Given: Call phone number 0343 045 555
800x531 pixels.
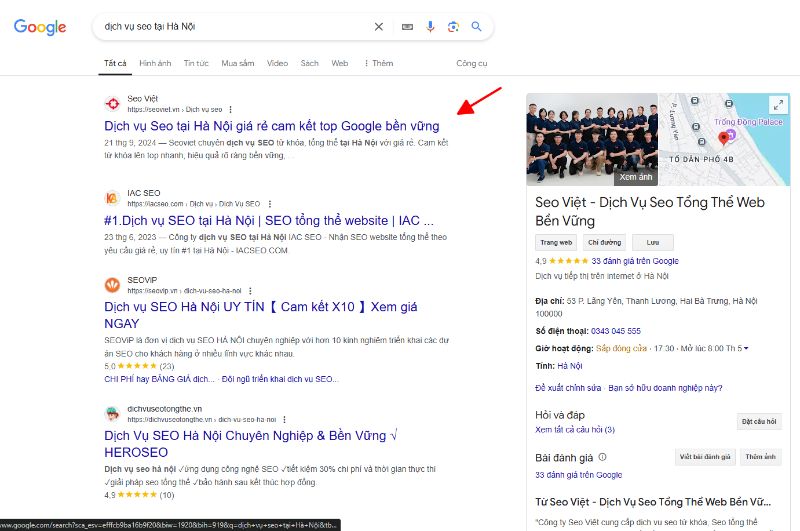Looking at the screenshot, I should pos(616,331).
